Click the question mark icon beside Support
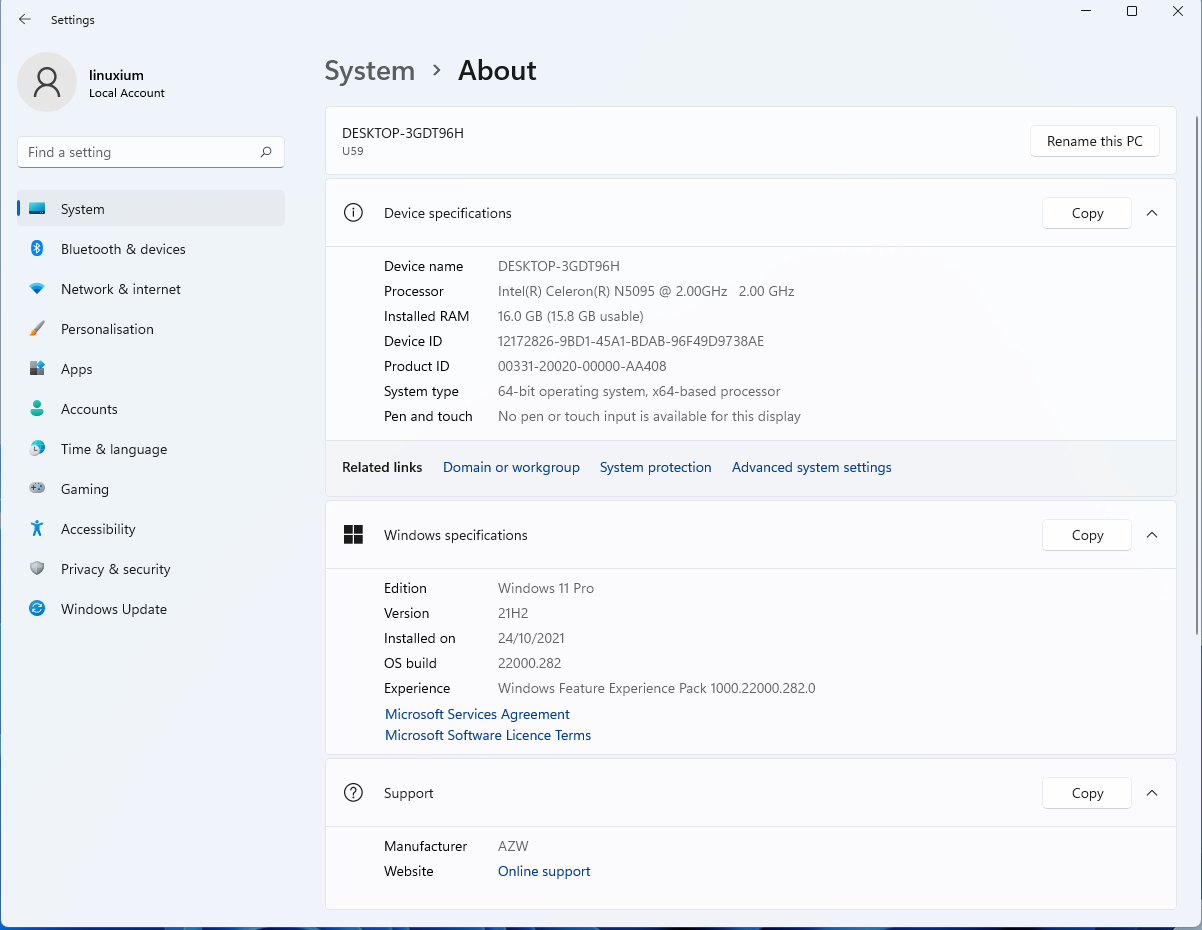 pos(353,793)
